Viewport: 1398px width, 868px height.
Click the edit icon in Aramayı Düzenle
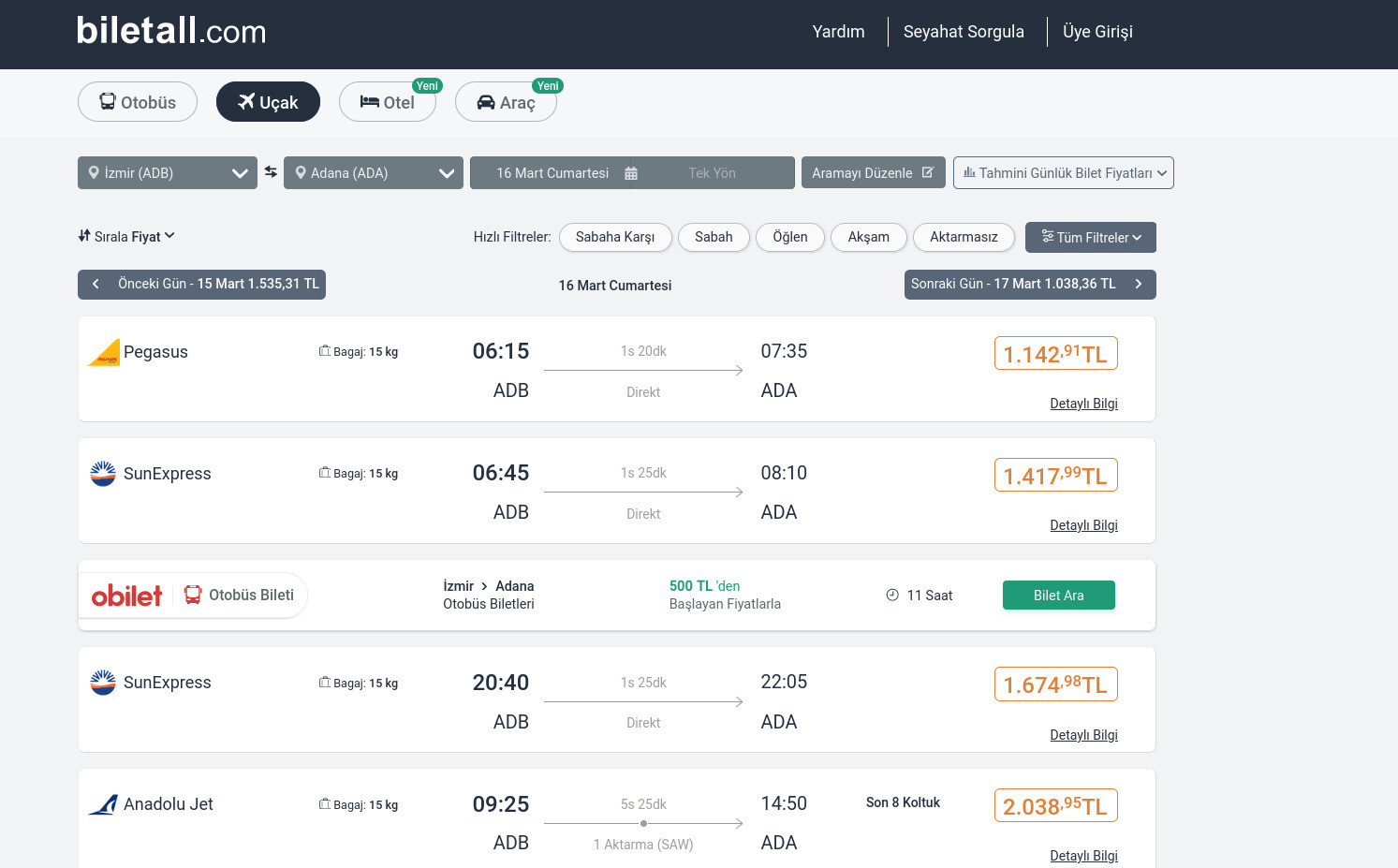928,172
